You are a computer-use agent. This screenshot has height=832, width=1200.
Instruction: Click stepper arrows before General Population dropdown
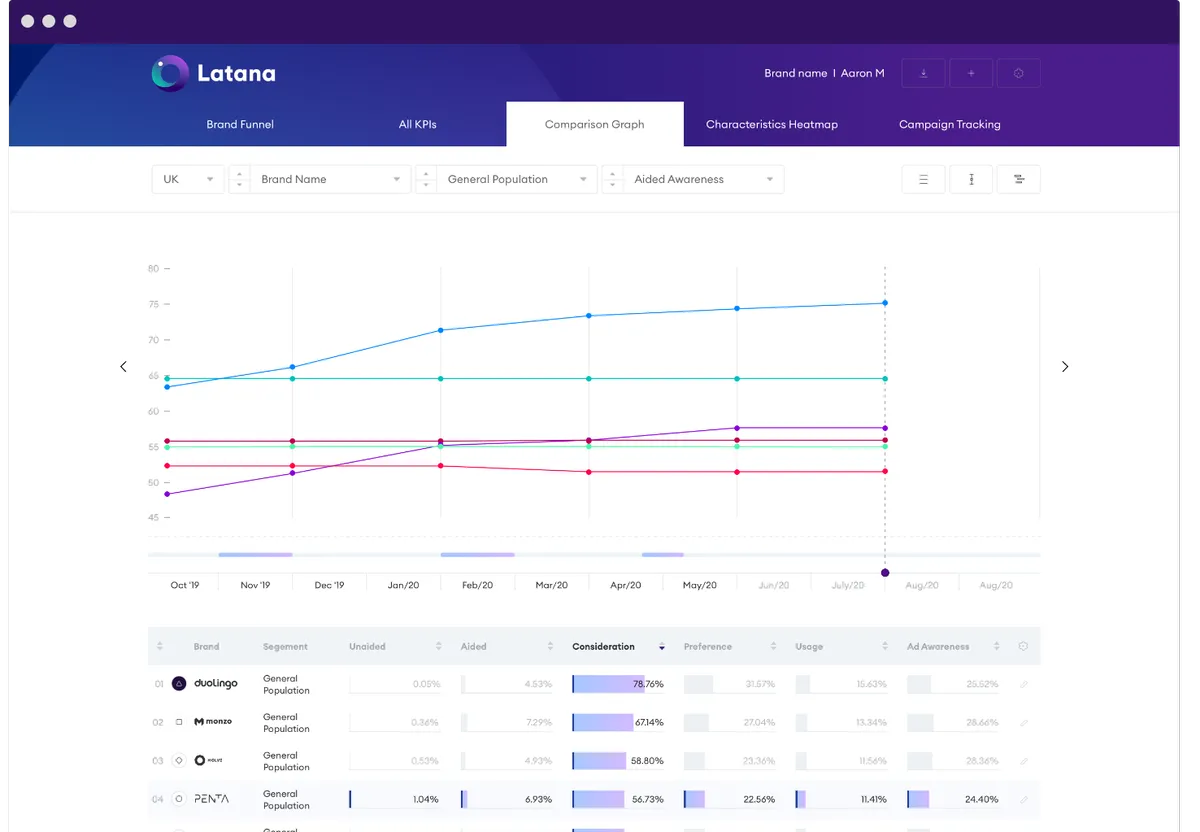point(426,179)
